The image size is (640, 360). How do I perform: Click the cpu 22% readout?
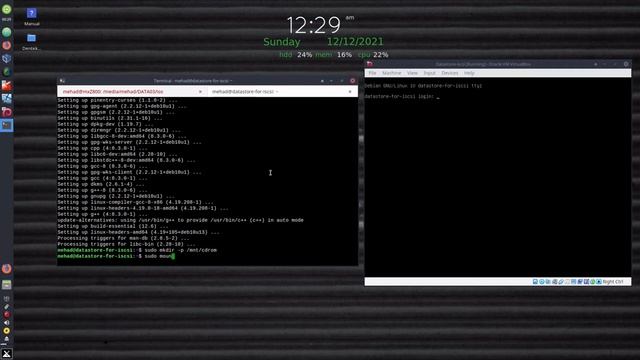click(x=373, y=55)
